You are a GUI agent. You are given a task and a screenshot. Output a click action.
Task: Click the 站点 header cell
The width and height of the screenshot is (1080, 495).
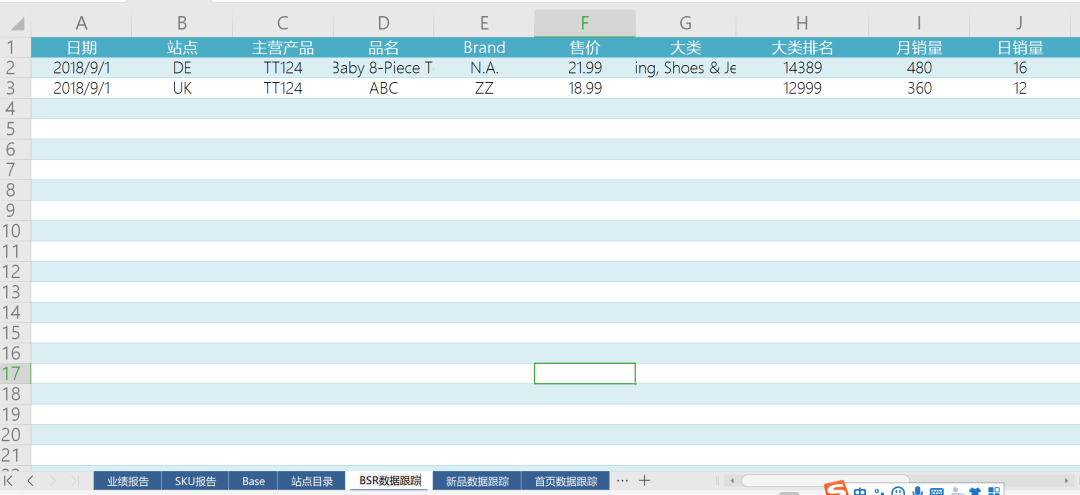tap(182, 48)
